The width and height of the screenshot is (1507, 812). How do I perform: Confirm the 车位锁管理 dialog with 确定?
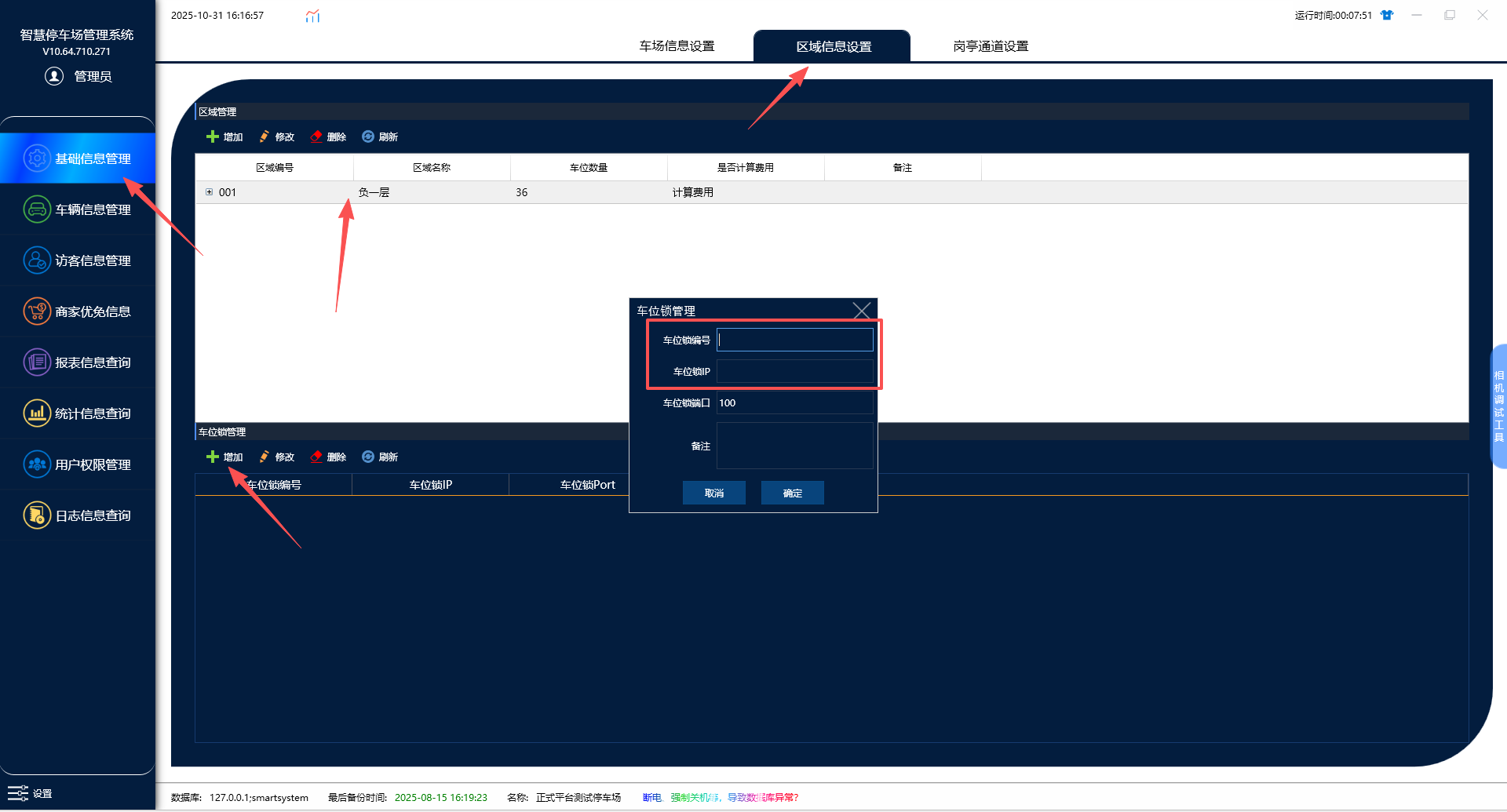(793, 493)
